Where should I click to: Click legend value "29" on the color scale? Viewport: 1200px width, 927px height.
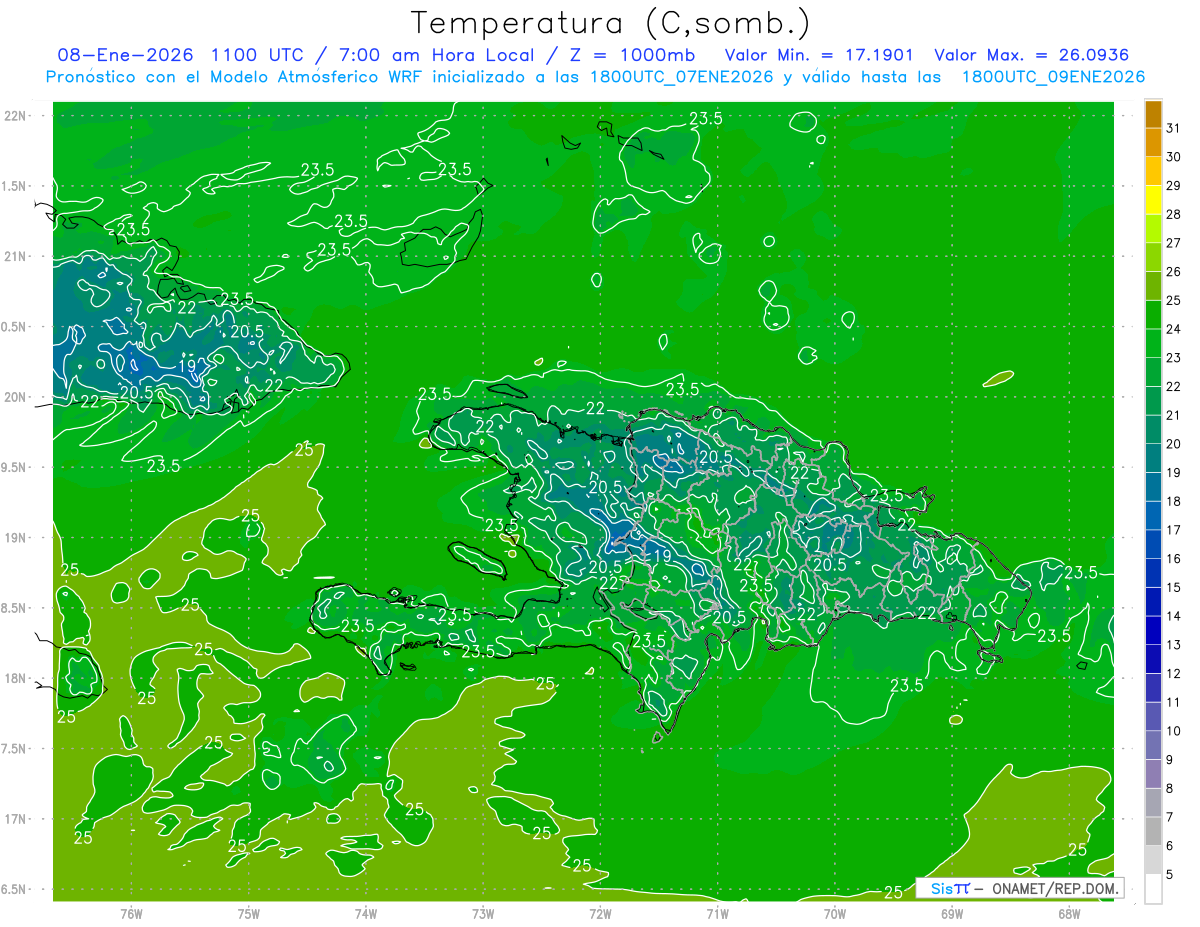click(1174, 185)
